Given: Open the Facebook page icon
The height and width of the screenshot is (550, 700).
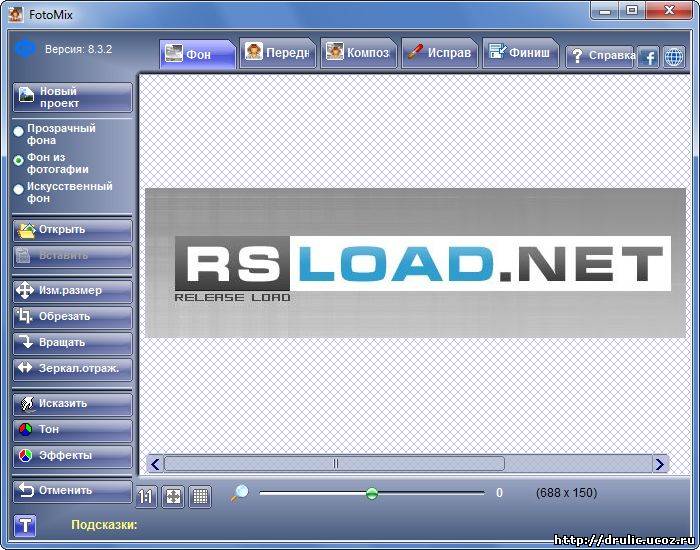Looking at the screenshot, I should [648, 57].
